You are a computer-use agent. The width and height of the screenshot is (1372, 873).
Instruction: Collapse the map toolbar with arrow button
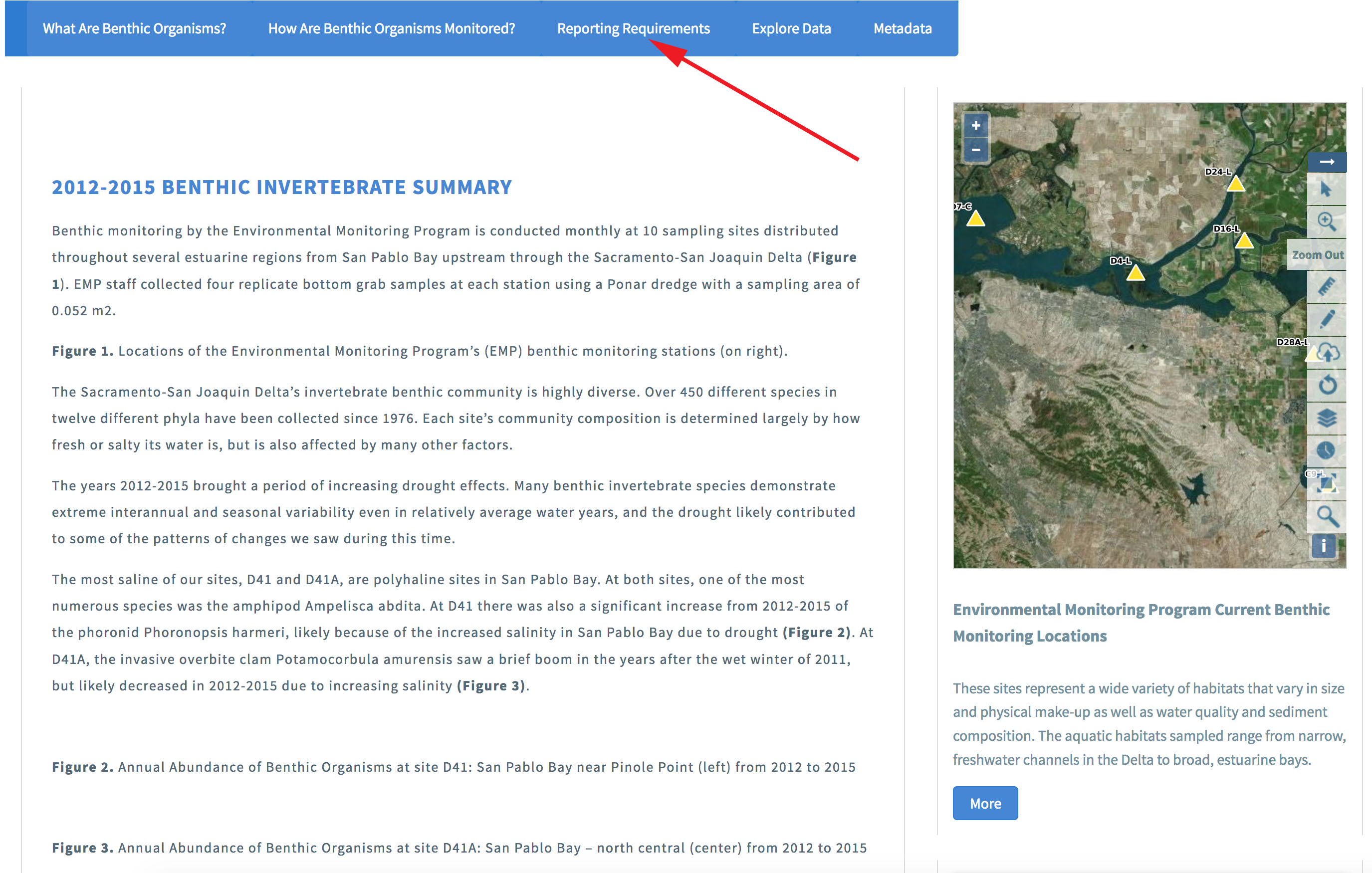[x=1327, y=162]
